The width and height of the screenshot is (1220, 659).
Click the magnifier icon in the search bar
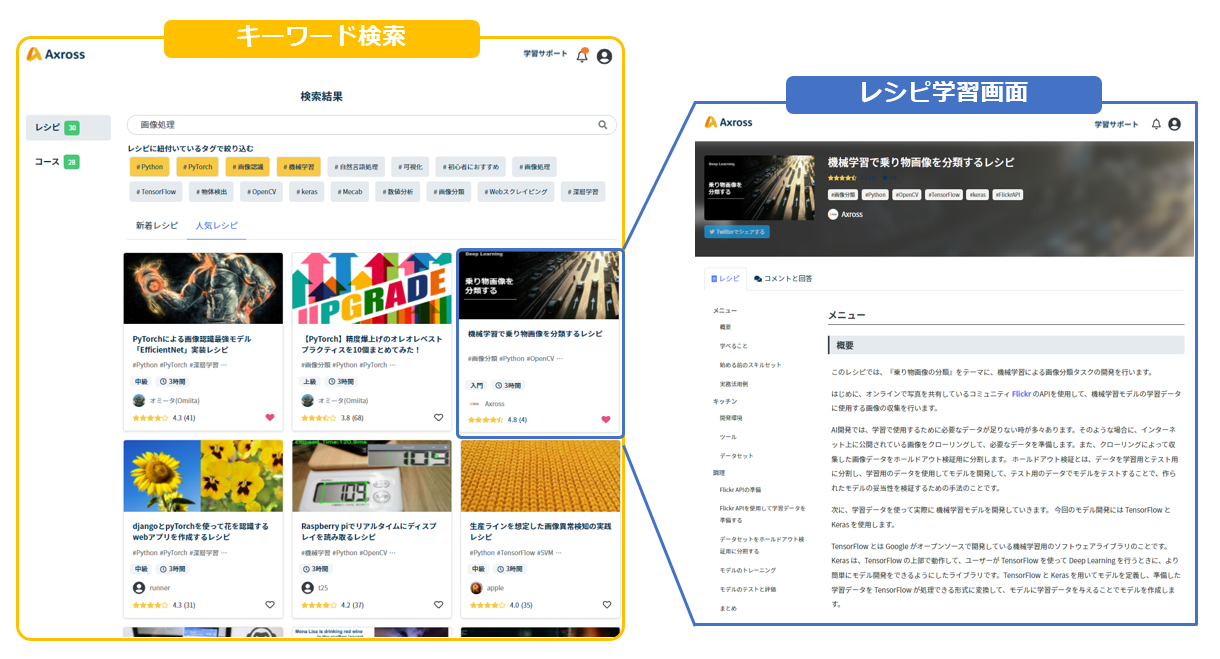[x=602, y=125]
